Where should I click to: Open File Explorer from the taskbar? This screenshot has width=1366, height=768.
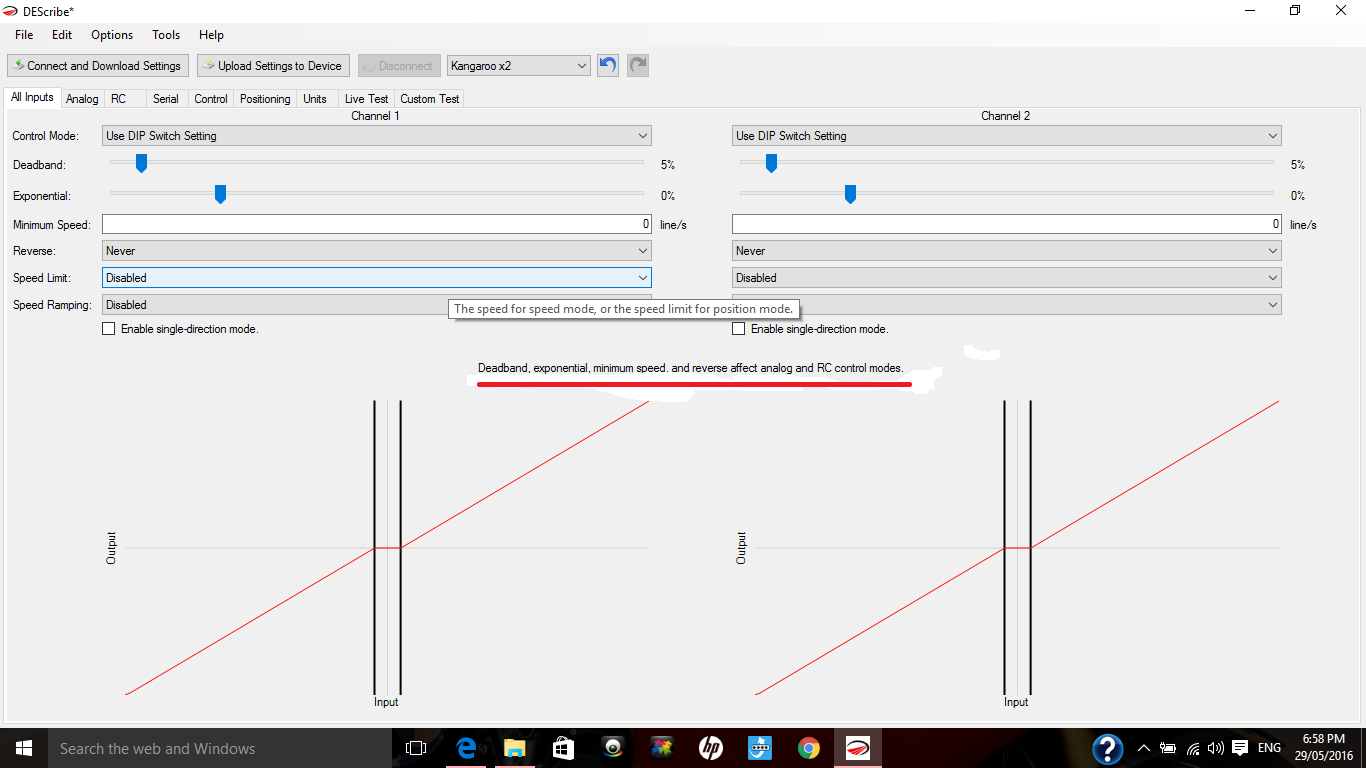point(514,748)
